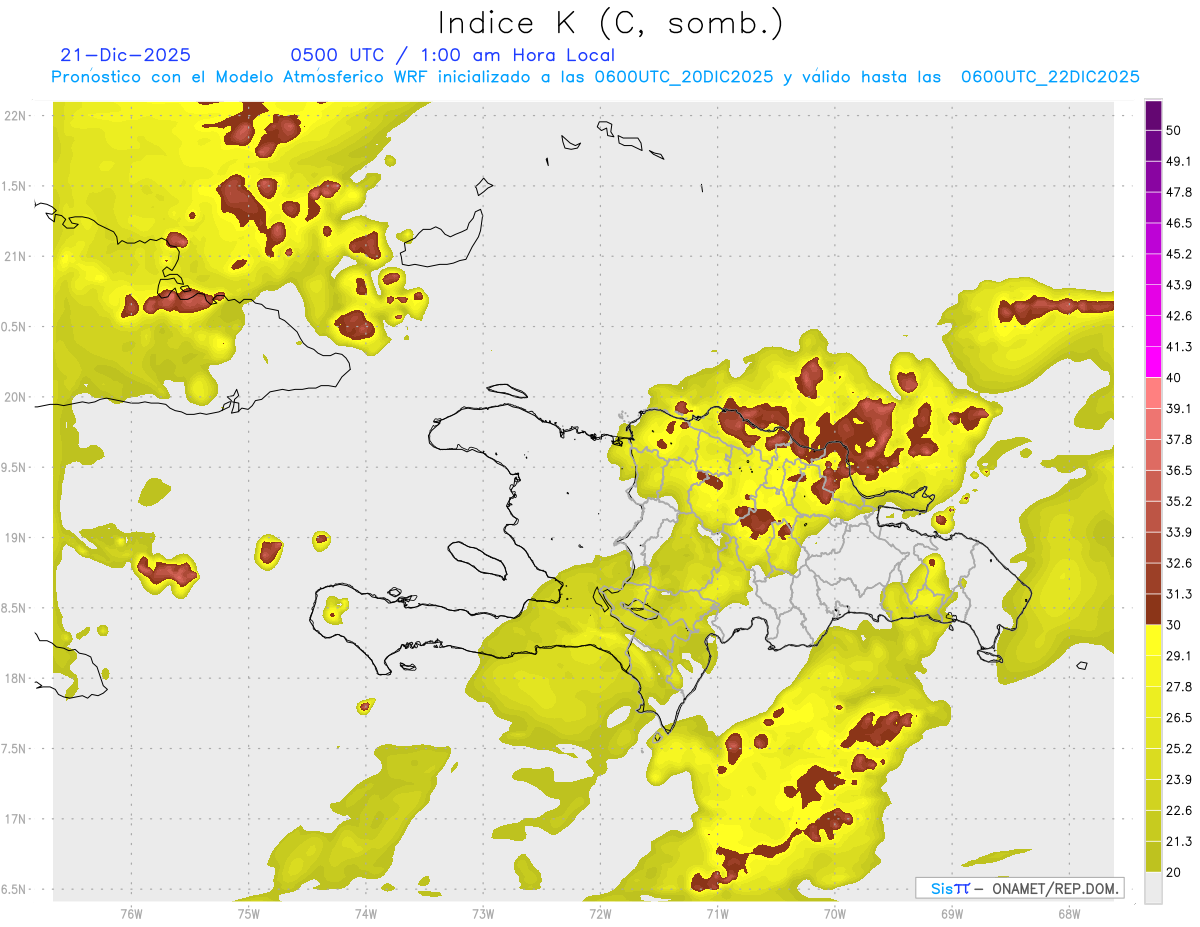
Task: Click the '21N' latitude label
Action: click(x=16, y=256)
